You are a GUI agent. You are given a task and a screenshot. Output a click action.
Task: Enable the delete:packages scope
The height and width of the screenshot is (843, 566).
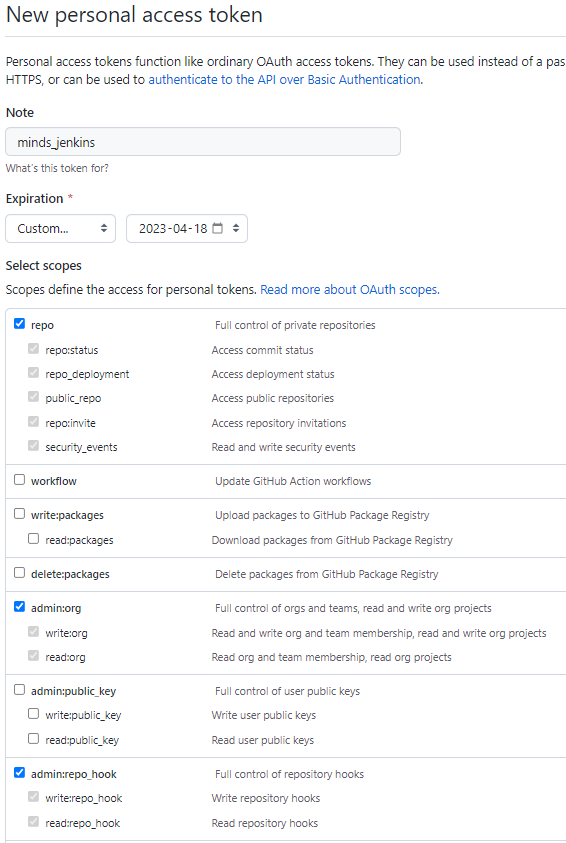coord(19,573)
